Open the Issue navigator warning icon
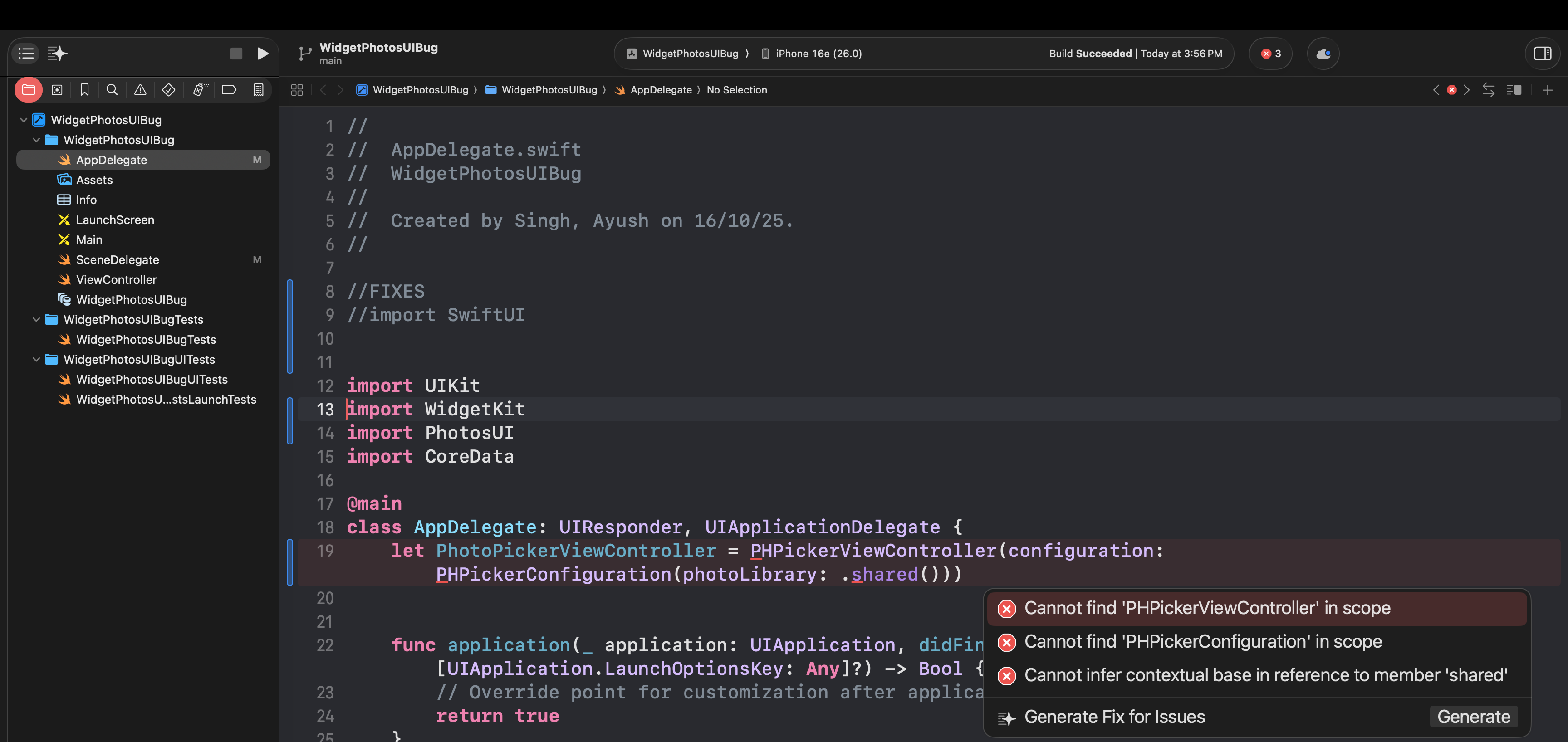The width and height of the screenshot is (1568, 742). [x=140, y=90]
